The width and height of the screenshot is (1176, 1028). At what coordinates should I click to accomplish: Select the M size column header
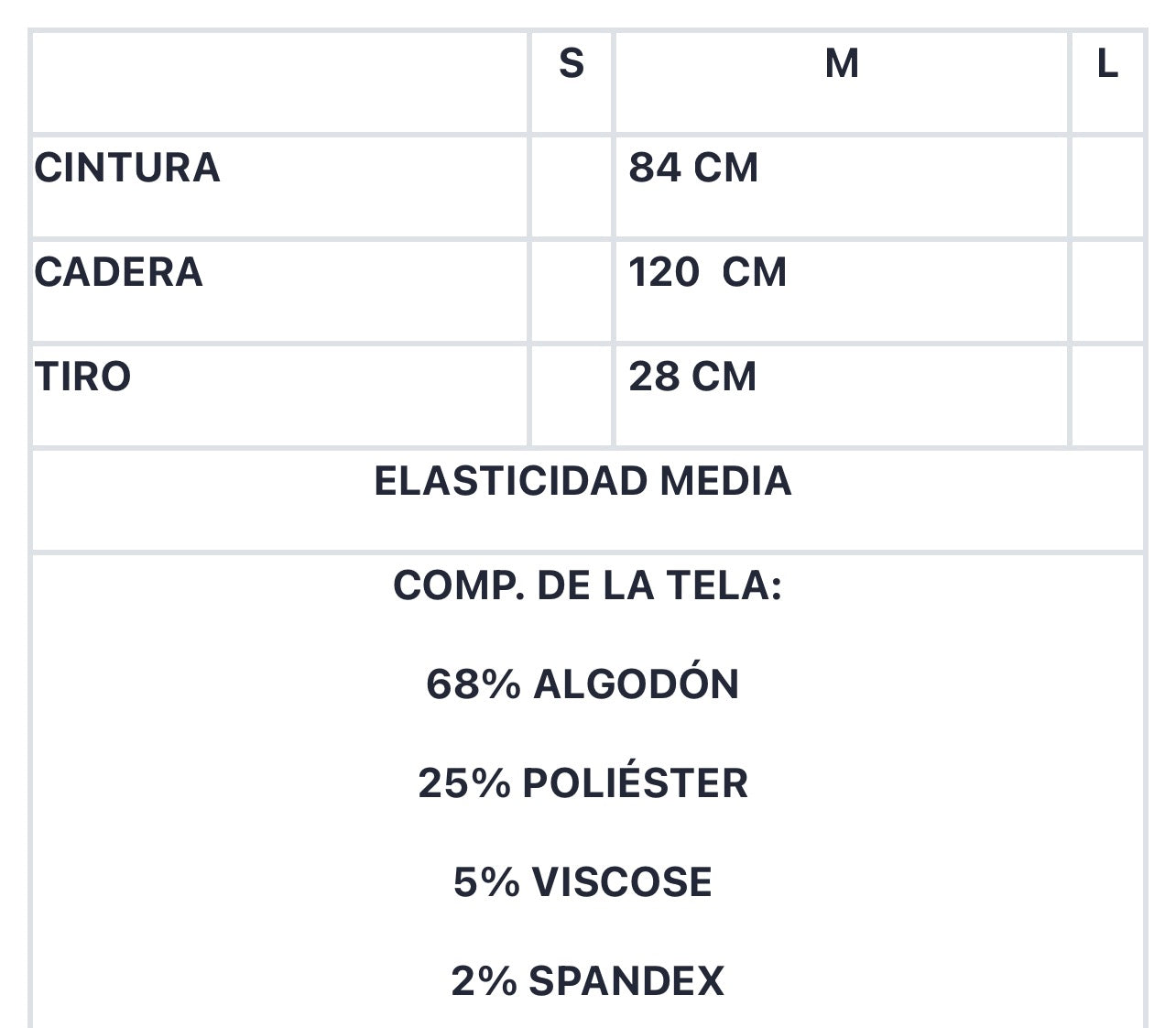(842, 64)
